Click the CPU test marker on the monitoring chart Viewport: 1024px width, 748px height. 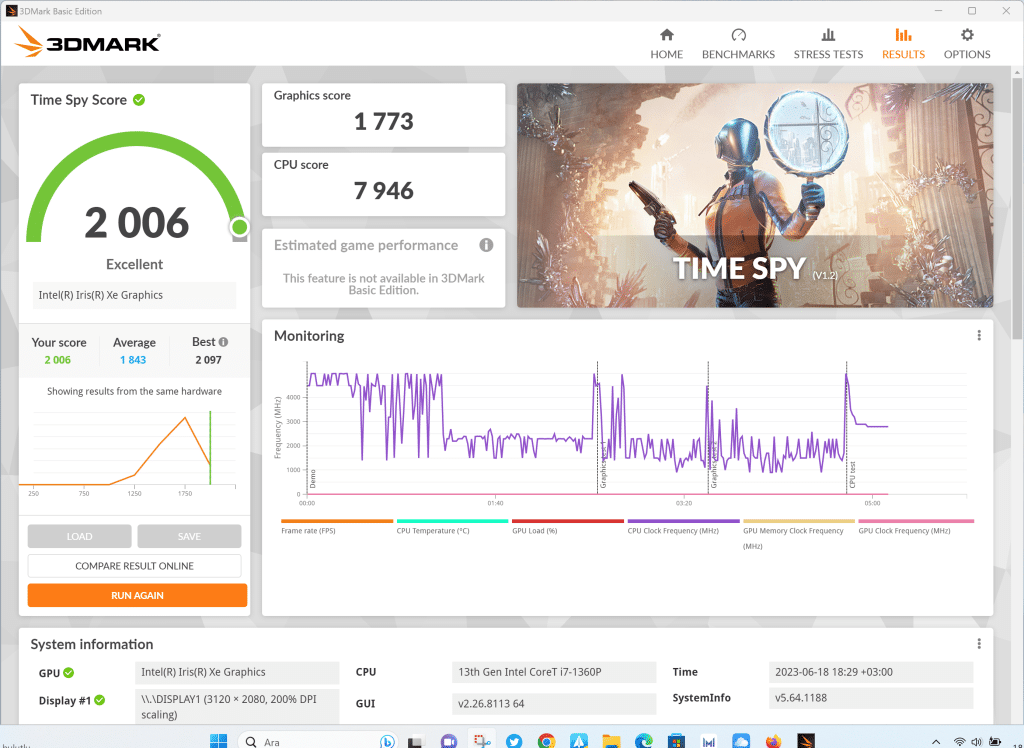(852, 475)
